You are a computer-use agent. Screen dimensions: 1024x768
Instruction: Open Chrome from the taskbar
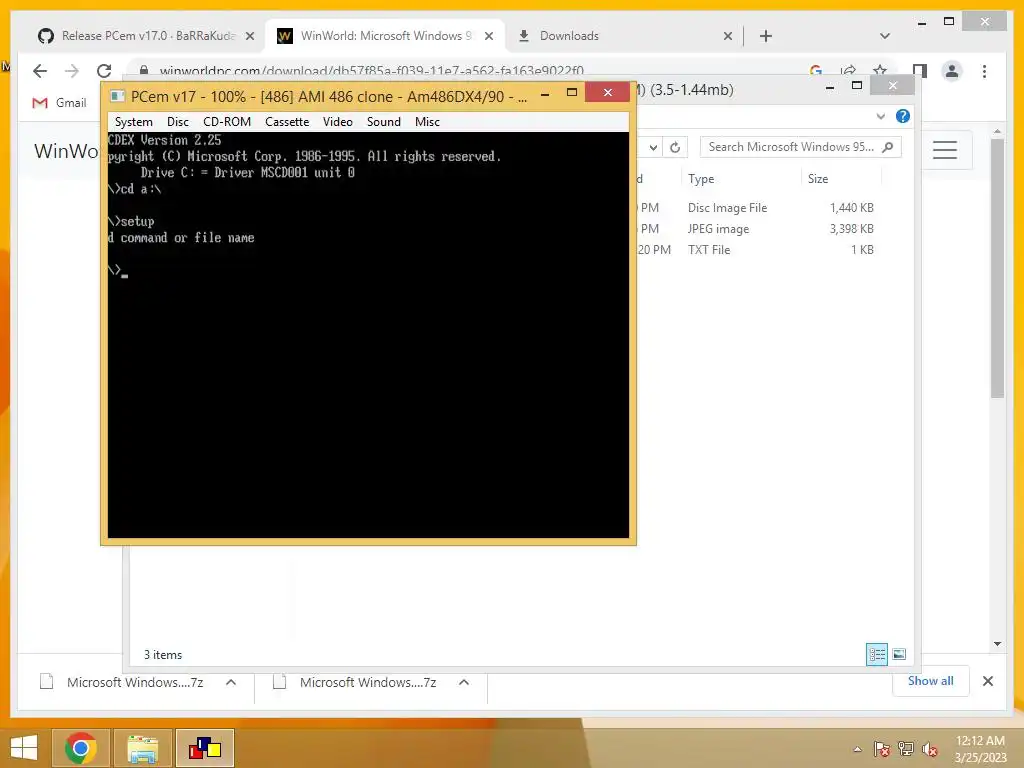tap(80, 748)
